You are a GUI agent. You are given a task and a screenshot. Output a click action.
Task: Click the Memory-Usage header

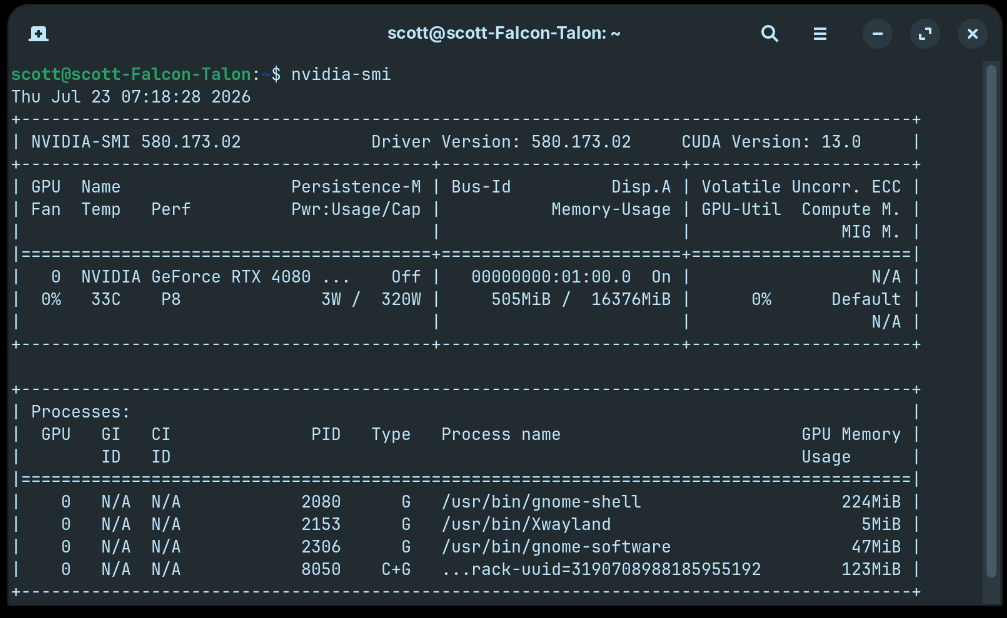click(x=611, y=209)
